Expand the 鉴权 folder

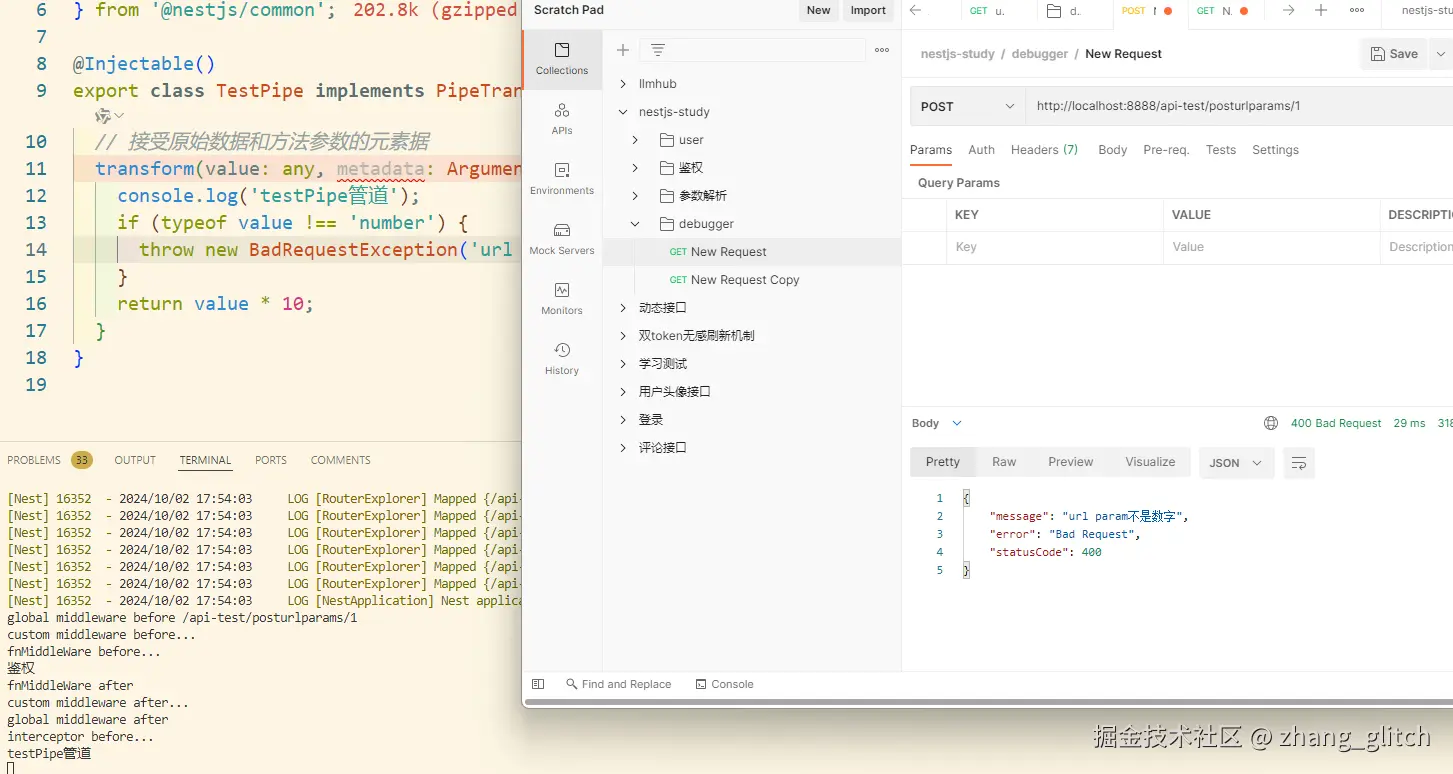[635, 168]
